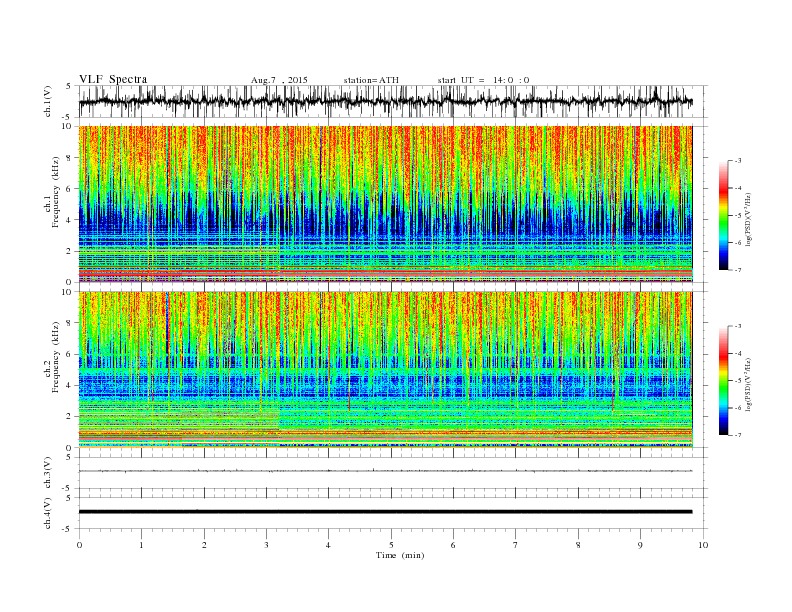Click the "-7" tick of ch.1 color bar
Image resolution: width=792 pixels, height=612 pixels.
coord(738,270)
